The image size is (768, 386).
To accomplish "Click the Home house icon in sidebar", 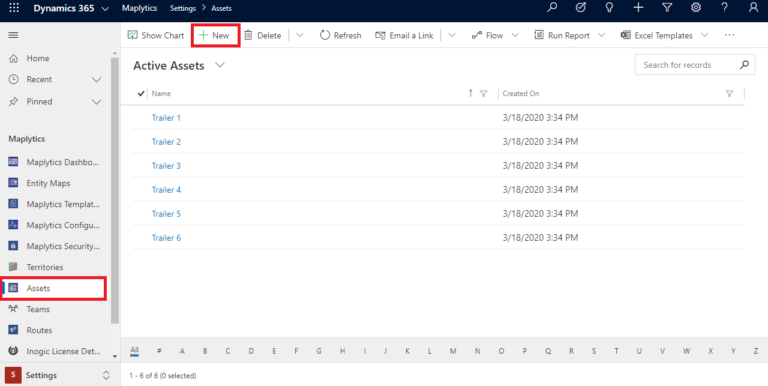I will (x=14, y=58).
